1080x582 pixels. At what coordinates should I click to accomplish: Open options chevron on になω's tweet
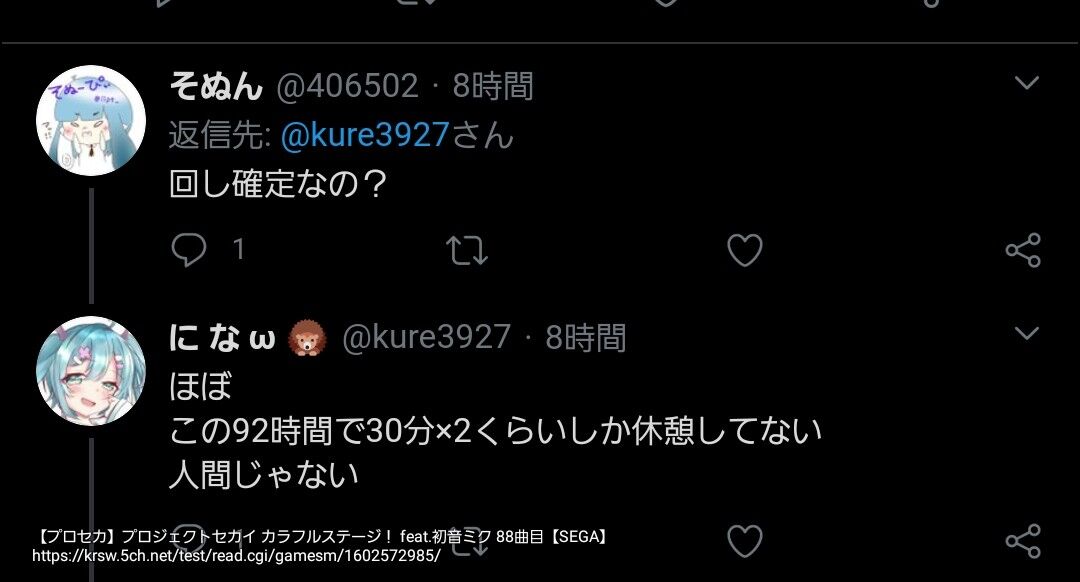tap(1026, 333)
